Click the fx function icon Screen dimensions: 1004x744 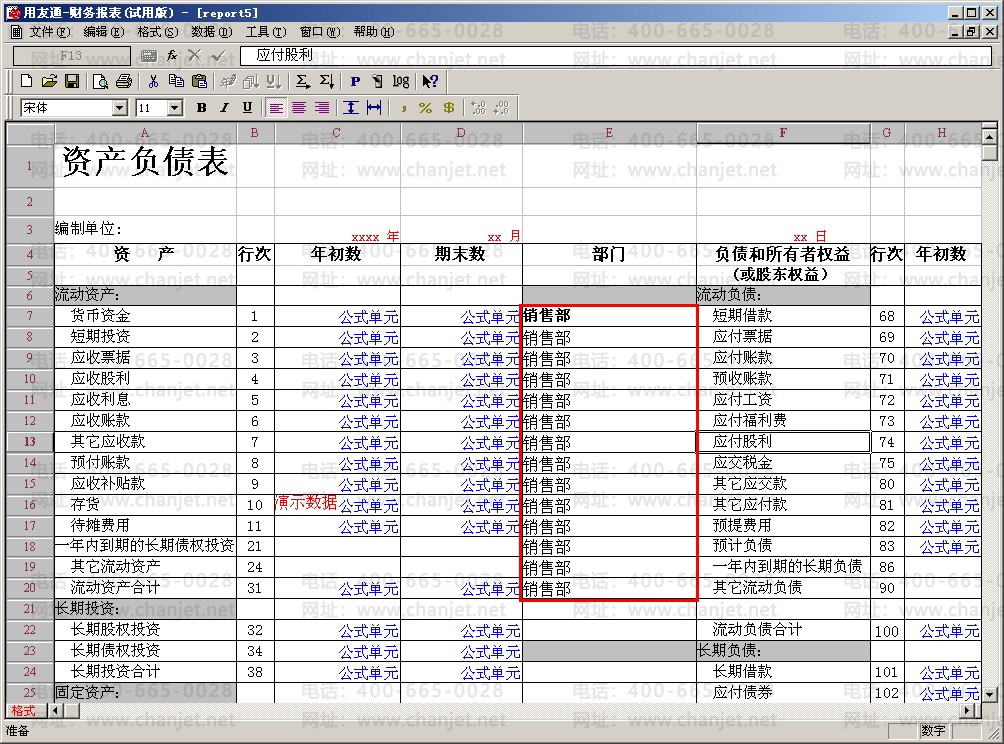point(172,56)
